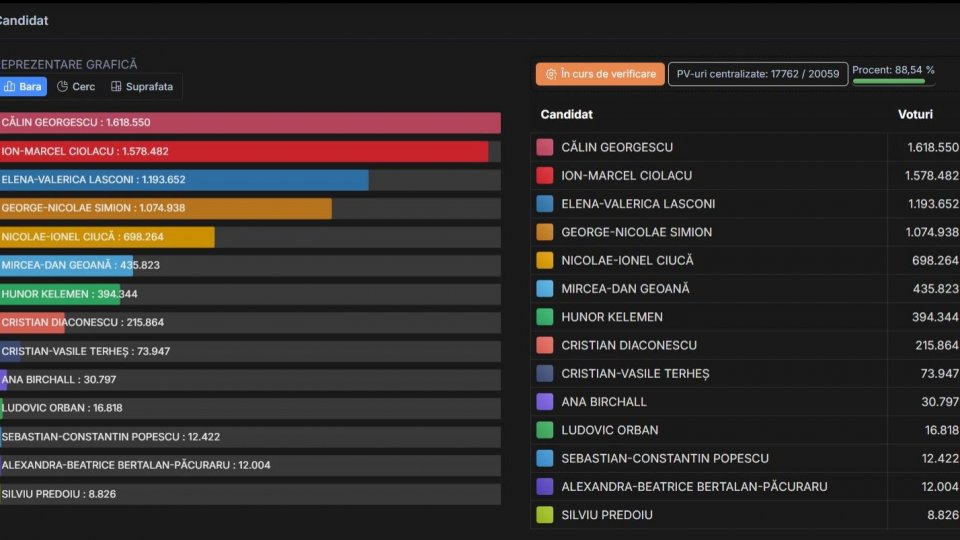Click the purple swatch beside Ana Birchall
The height and width of the screenshot is (540, 960).
click(x=545, y=401)
